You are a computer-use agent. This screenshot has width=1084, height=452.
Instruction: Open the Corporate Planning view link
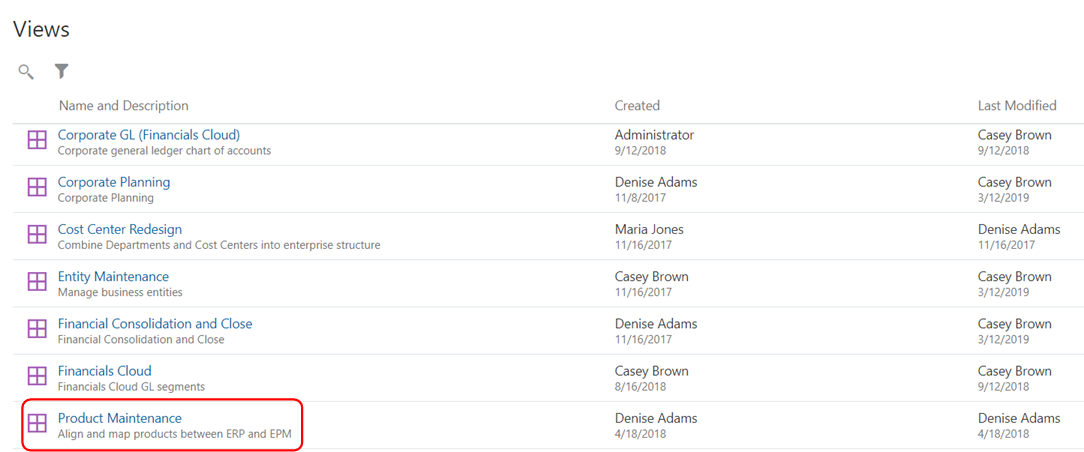[114, 182]
